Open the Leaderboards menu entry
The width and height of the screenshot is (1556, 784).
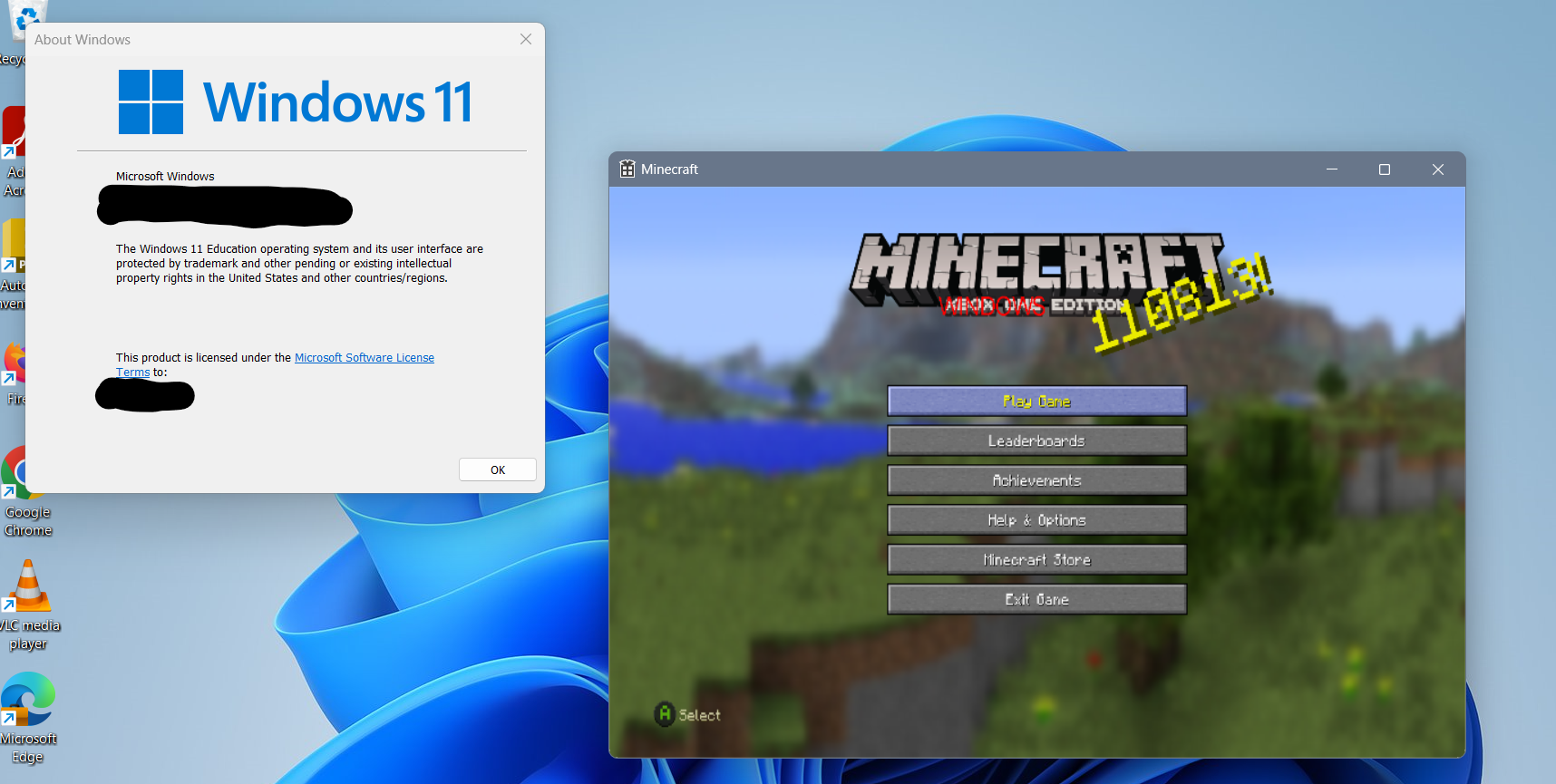pos(1036,441)
